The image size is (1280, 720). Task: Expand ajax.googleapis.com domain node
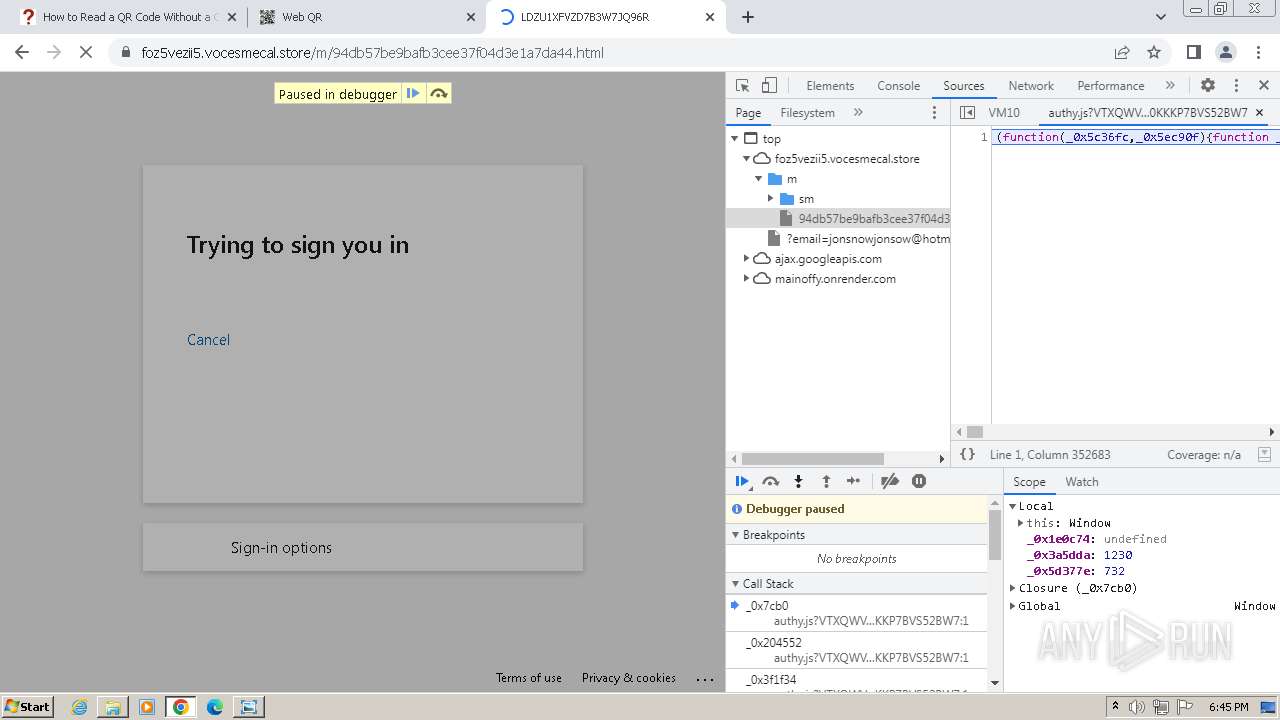746,259
